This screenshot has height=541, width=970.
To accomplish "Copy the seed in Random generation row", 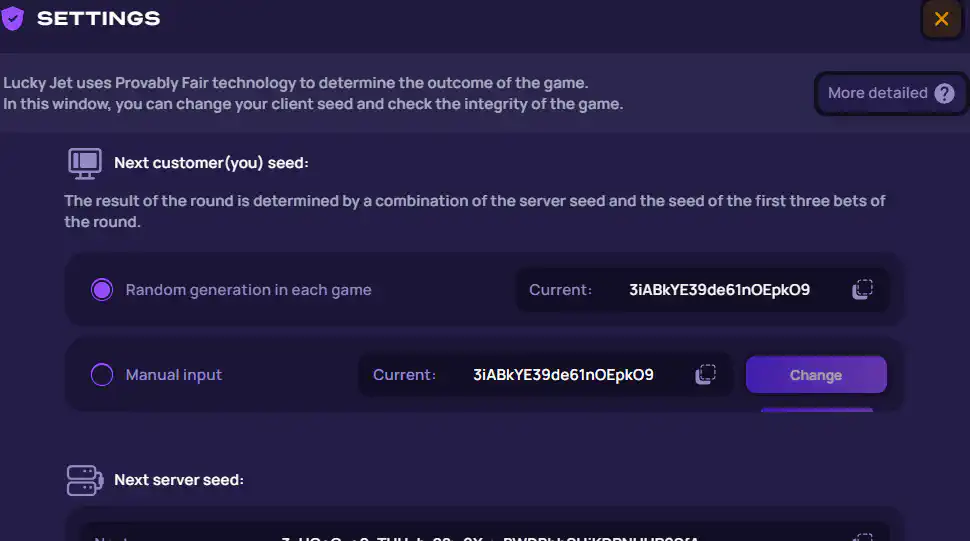I will click(862, 289).
